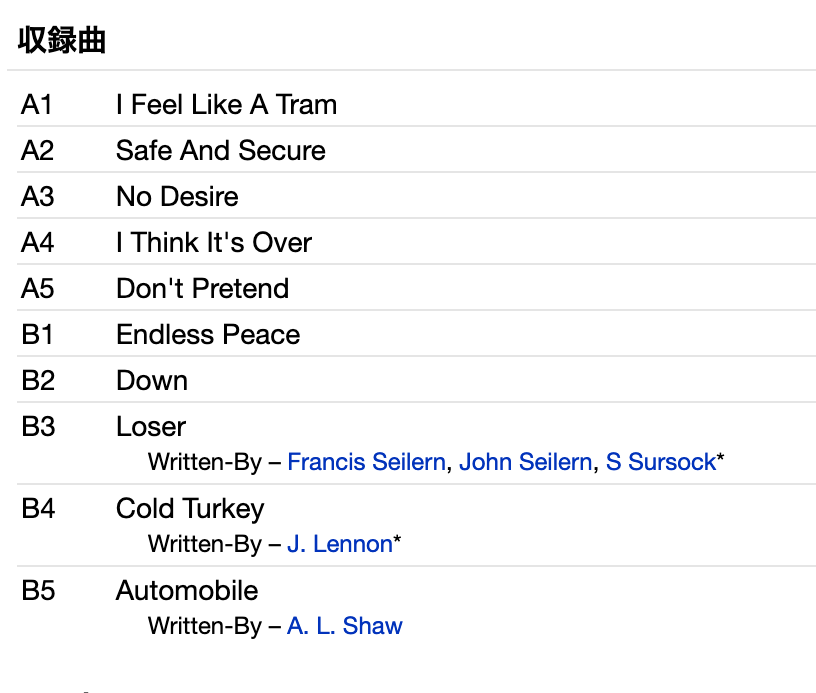Click the Endless Peace track title
Screen dimensions: 816x693
[208, 335]
